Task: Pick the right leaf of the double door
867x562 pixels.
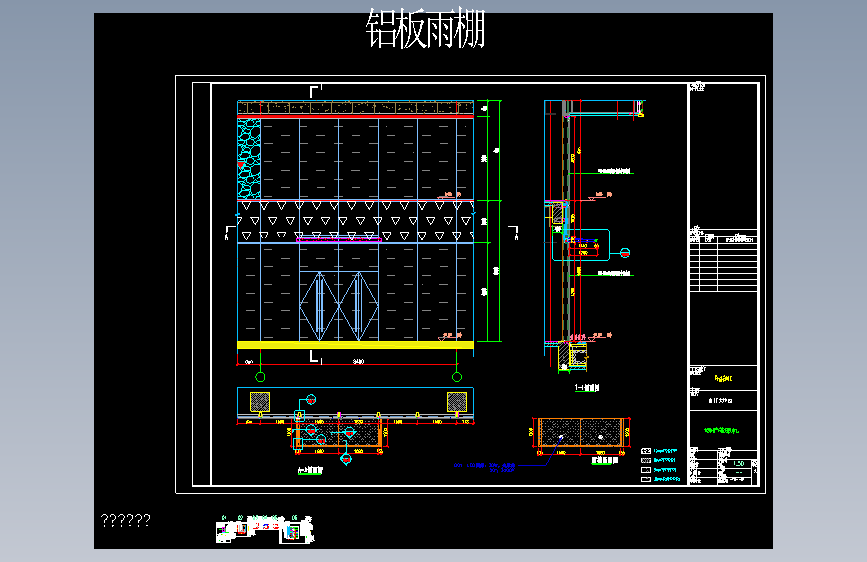Action: pos(358,306)
